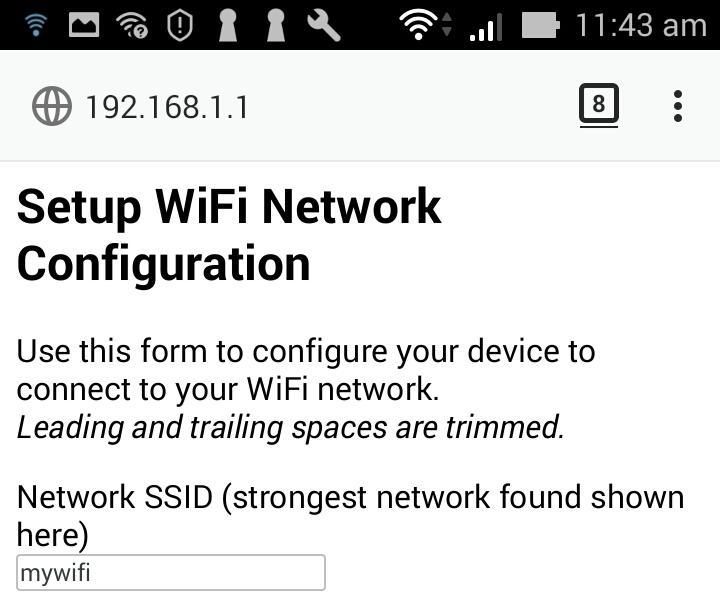Open the tab switcher showing 8 tabs
Screen dimensions: 720x600
[598, 104]
